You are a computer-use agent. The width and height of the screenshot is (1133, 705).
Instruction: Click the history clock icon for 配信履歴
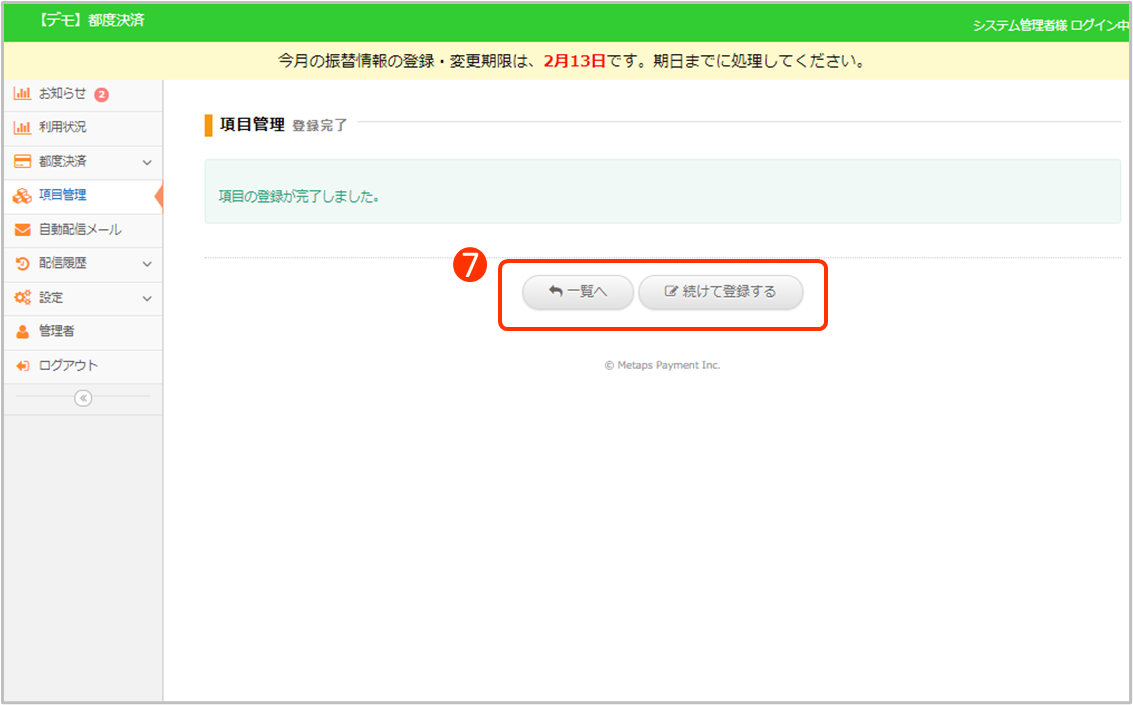coord(22,264)
